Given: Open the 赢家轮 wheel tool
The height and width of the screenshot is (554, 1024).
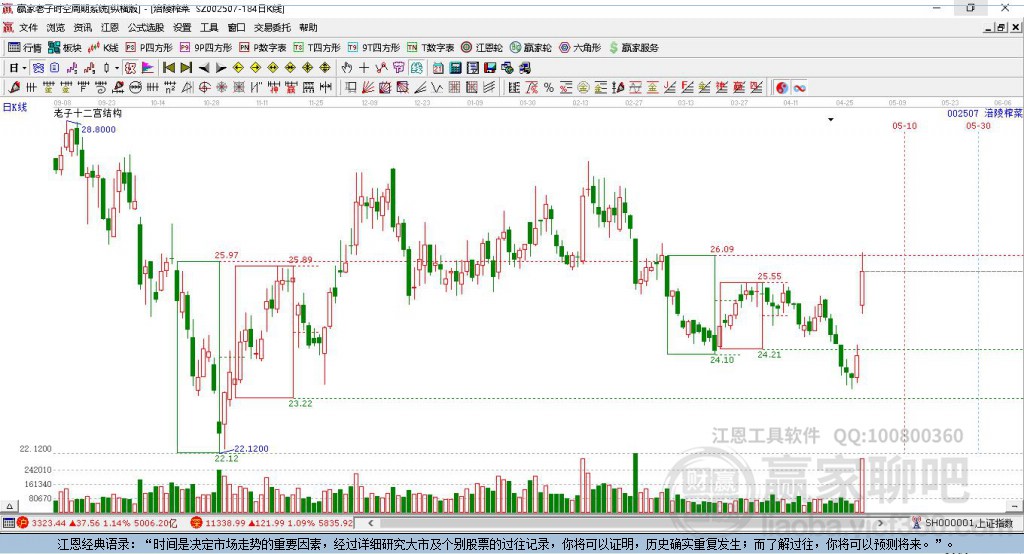Looking at the screenshot, I should coord(531,48).
